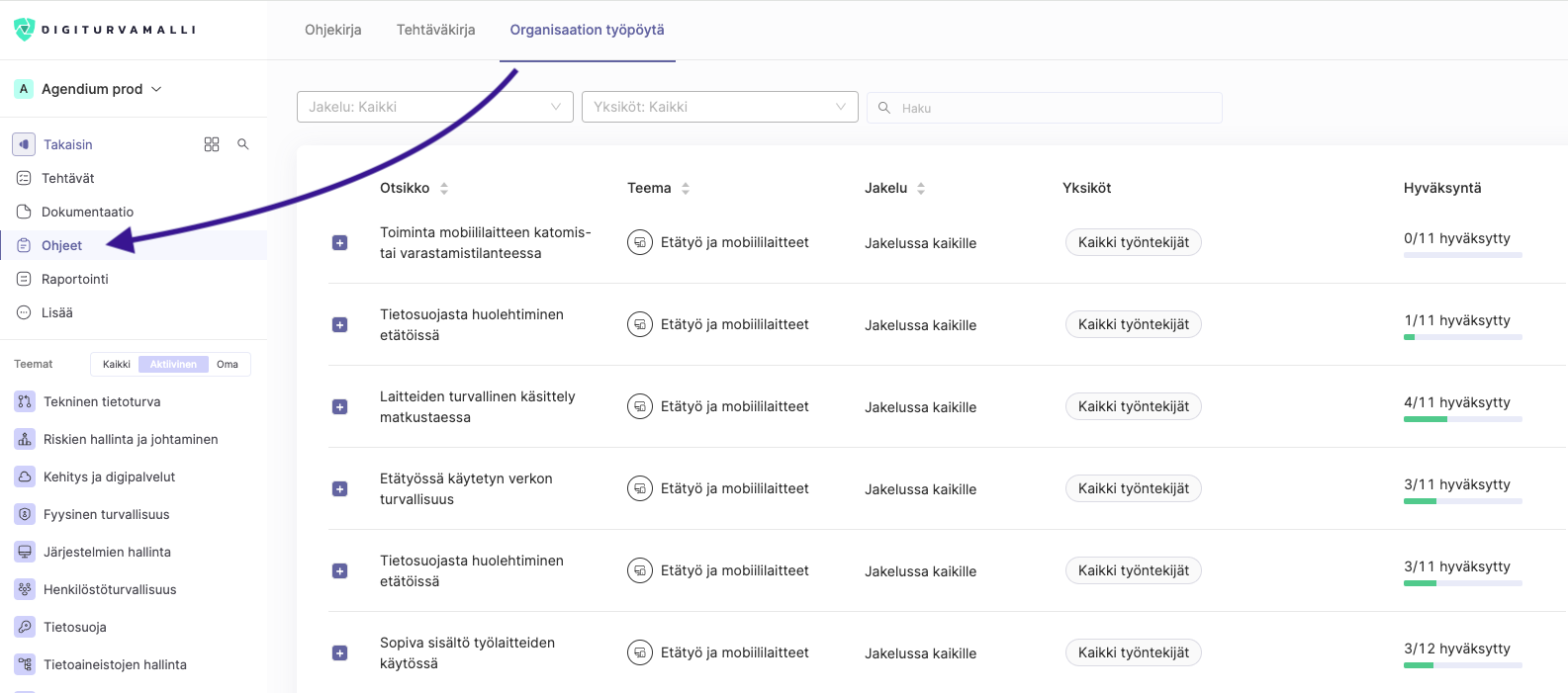The width and height of the screenshot is (1568, 693).
Task: Switch to Organisaation työpöytä tab
Action: click(588, 30)
